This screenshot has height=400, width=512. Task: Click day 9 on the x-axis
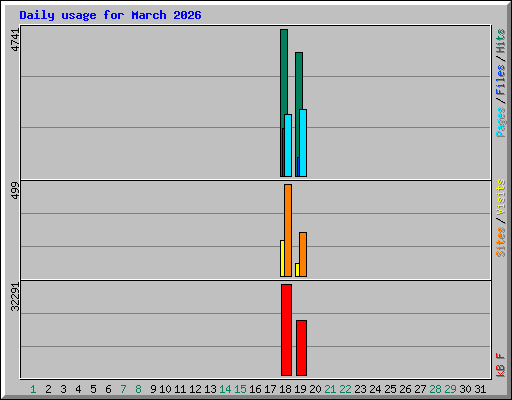(x=153, y=389)
